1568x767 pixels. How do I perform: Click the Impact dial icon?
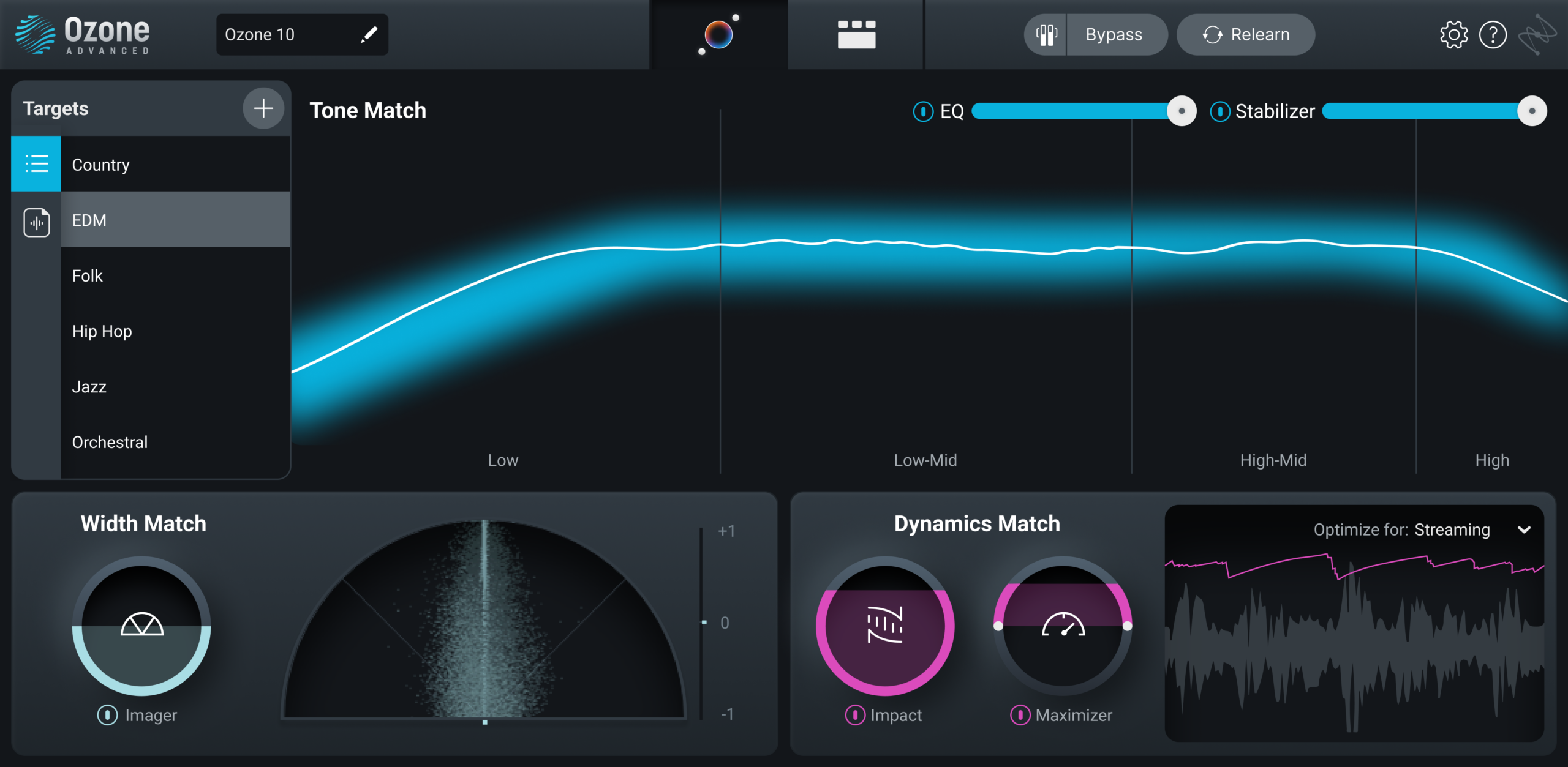[x=885, y=625]
